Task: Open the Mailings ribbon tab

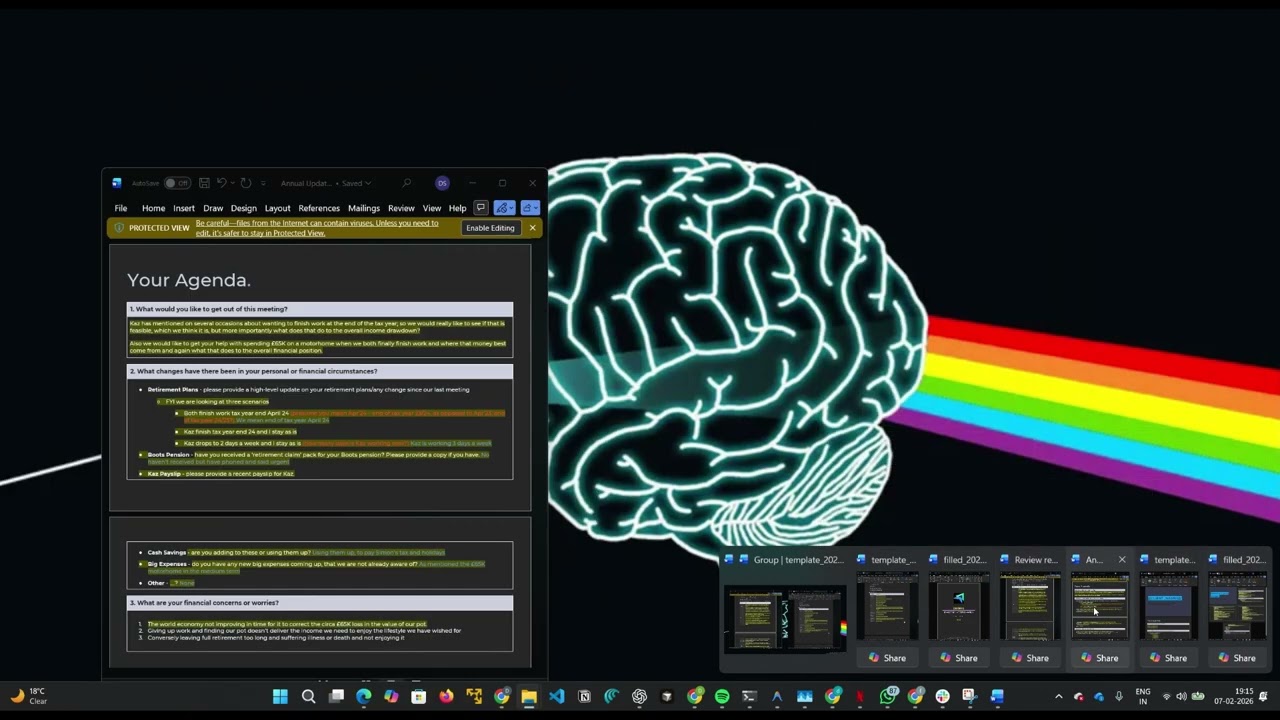Action: 364,208
